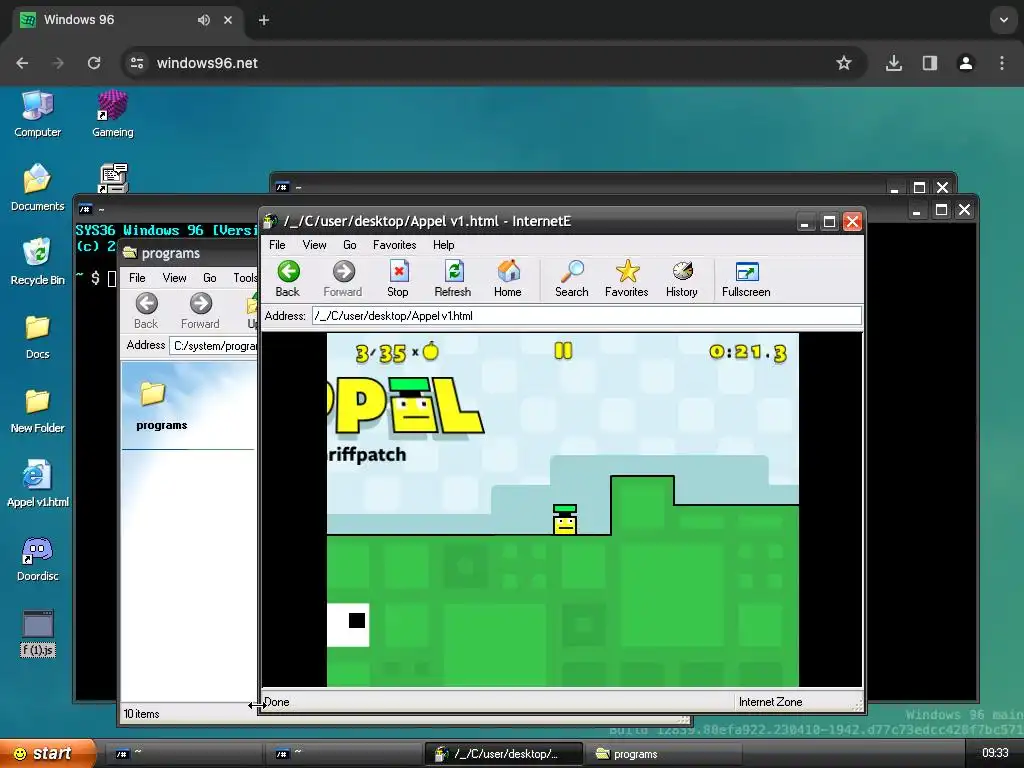The image size is (1024, 768).
Task: Bookmark this page with the star icon
Action: [844, 63]
